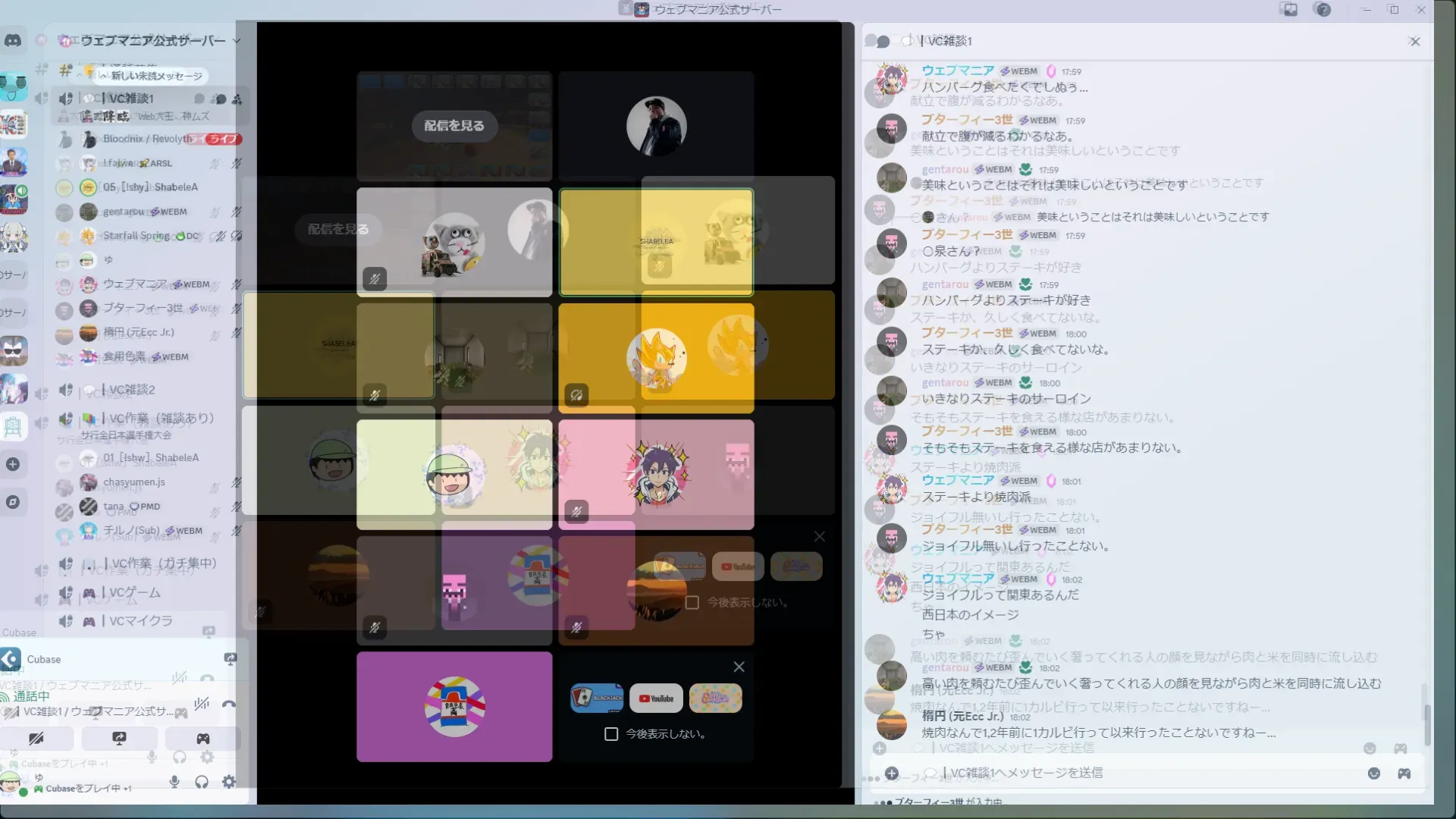Viewport: 1456px width, 819px height.
Task: Open the inbox icon in title bar
Action: (1290, 10)
